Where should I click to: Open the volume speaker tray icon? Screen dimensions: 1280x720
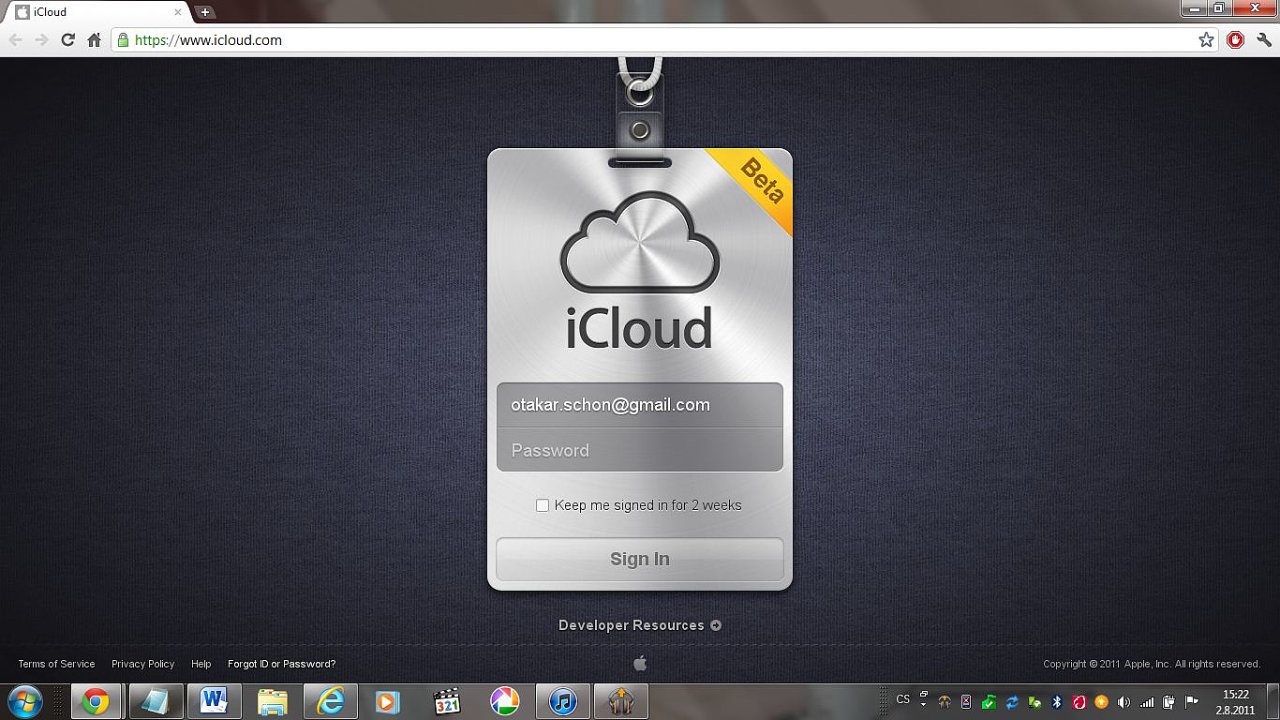pos(1124,702)
